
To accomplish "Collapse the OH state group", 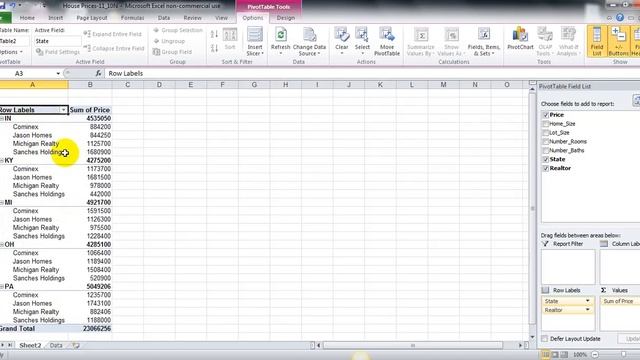I will tap(2, 244).
